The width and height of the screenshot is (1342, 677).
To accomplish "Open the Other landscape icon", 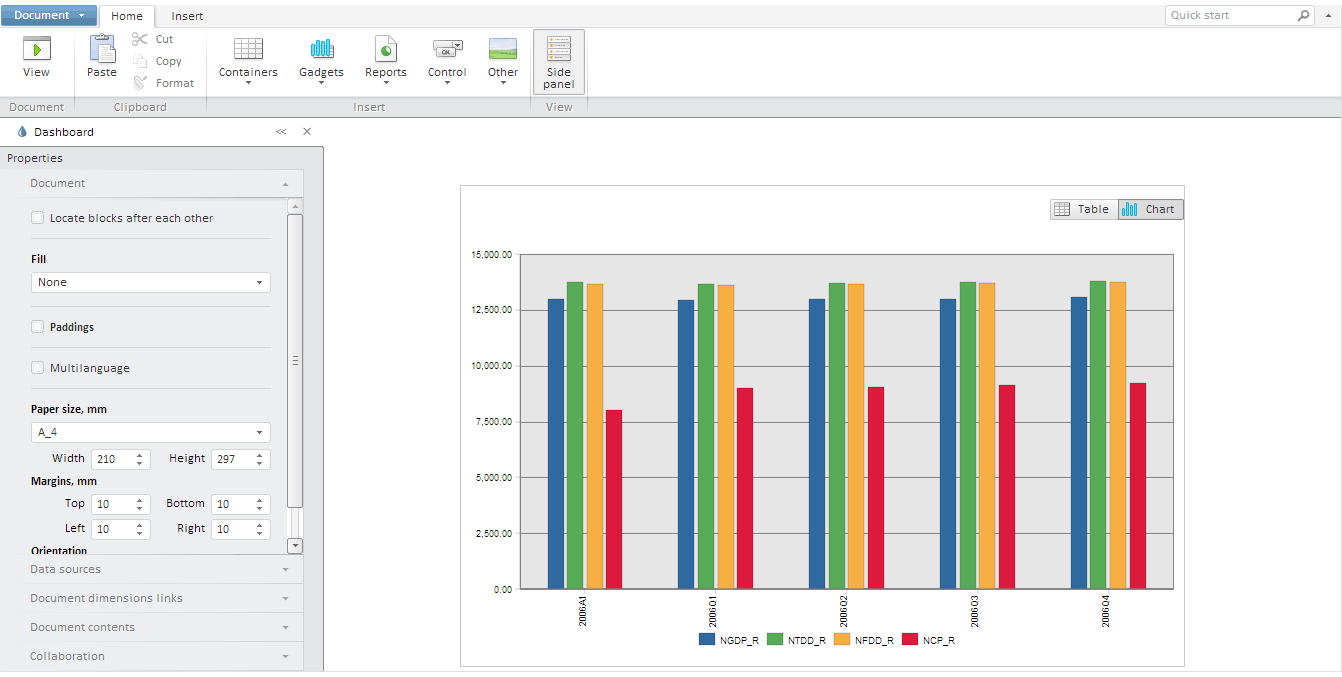I will (x=502, y=48).
